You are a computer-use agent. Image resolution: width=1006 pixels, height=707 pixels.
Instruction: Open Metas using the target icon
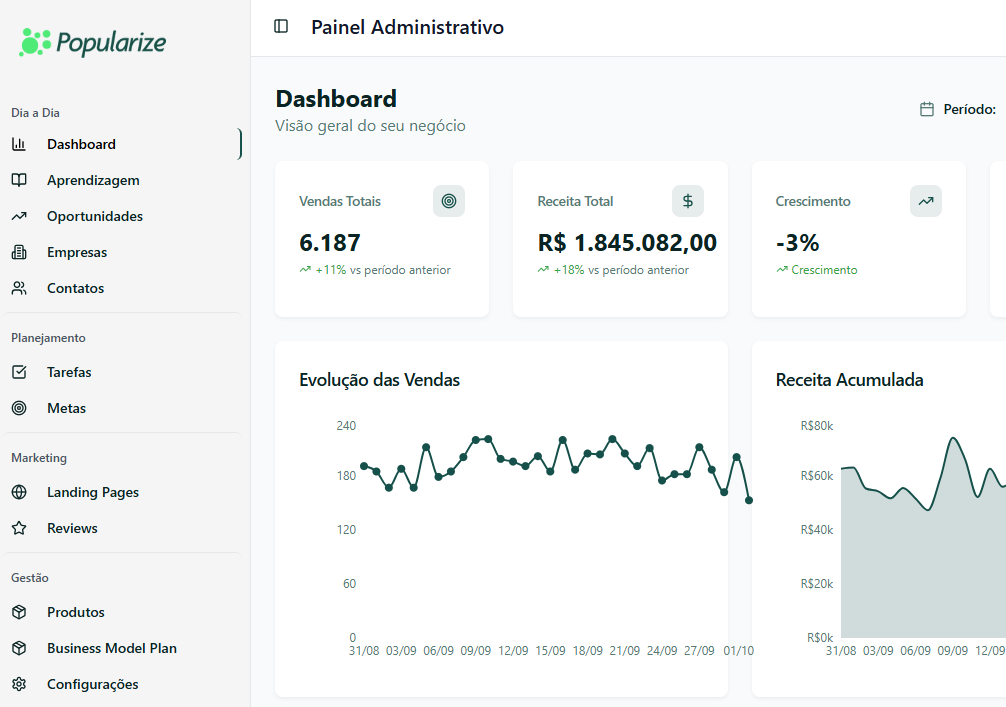click(22, 407)
